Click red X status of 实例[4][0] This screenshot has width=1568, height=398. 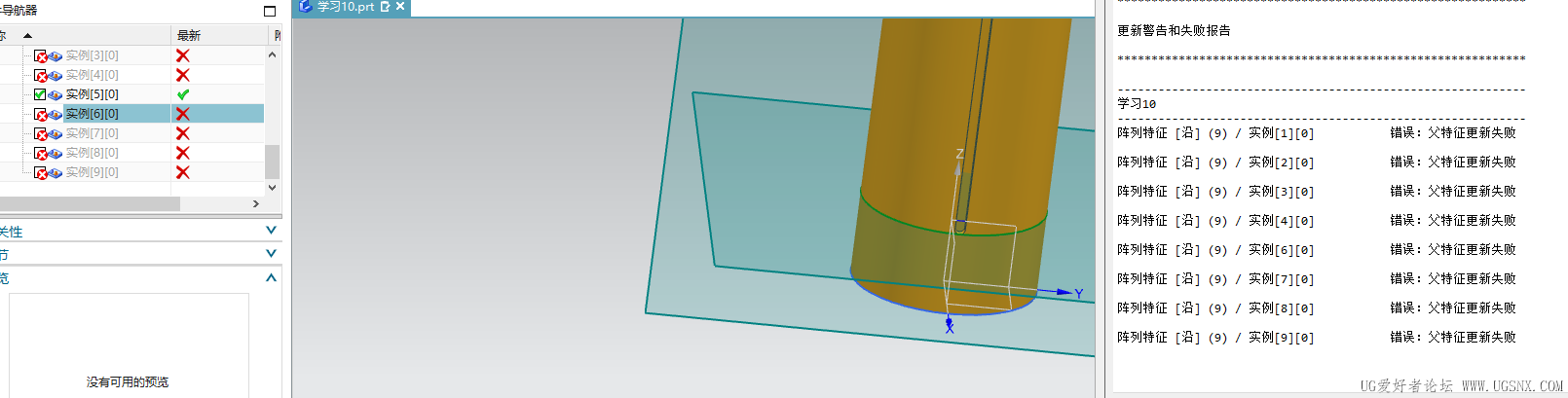pos(182,75)
